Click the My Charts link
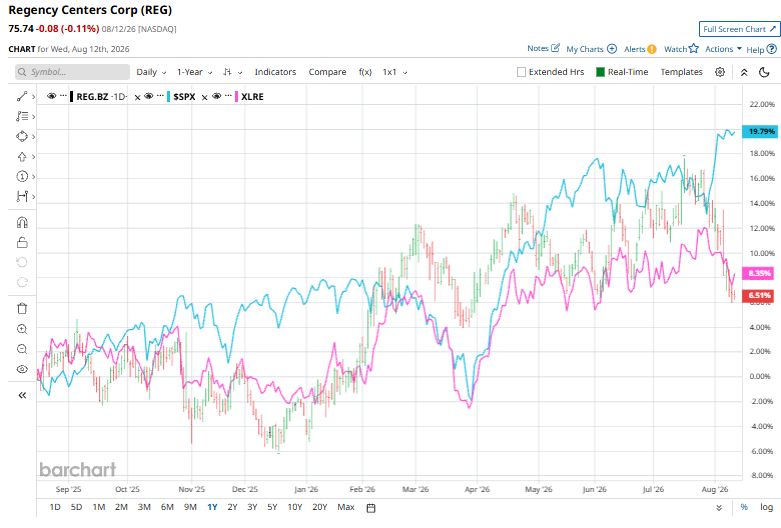Image resolution: width=781 pixels, height=528 pixels. coord(585,49)
